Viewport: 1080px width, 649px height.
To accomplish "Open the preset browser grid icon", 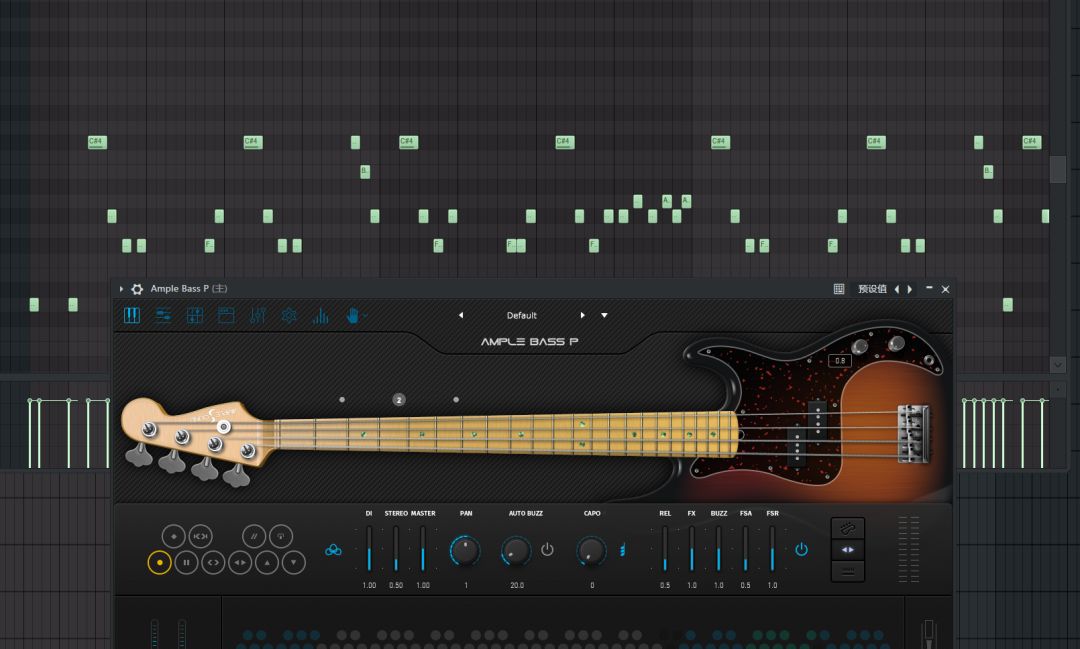I will (x=839, y=289).
